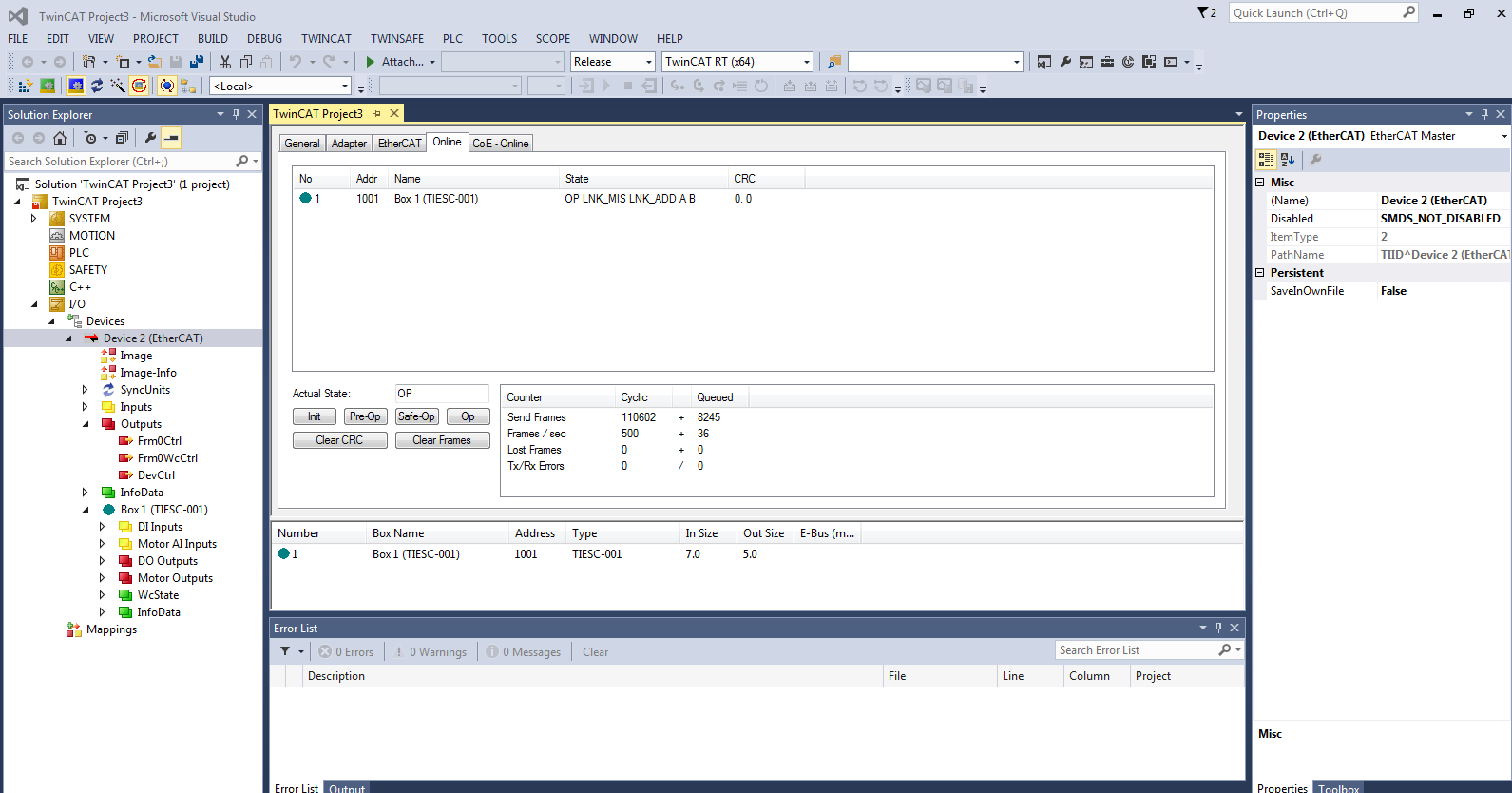Click Categorized icon in Properties panel
This screenshot has height=793, width=1512.
(x=1266, y=160)
